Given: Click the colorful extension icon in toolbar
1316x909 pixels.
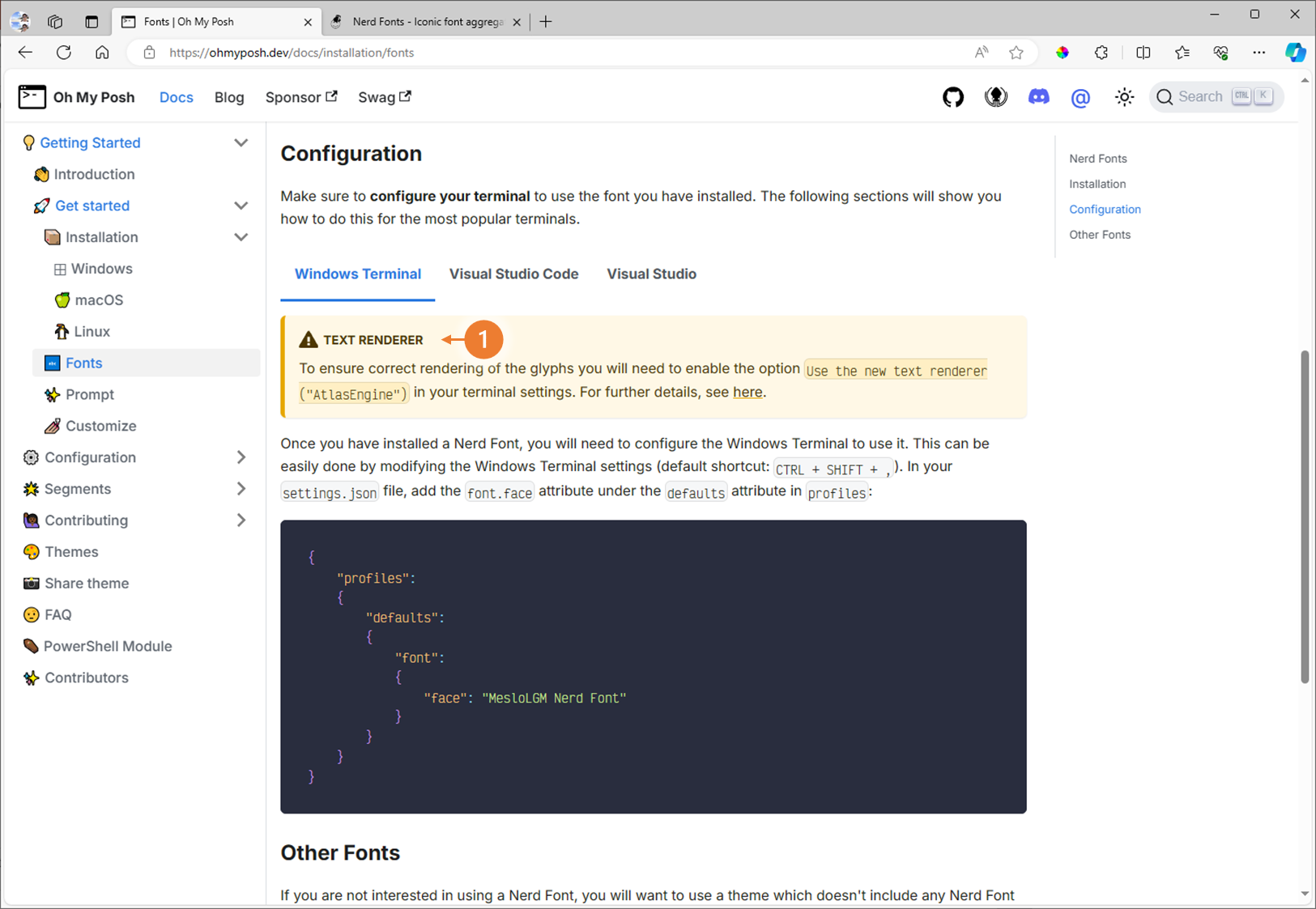Looking at the screenshot, I should 1063,53.
